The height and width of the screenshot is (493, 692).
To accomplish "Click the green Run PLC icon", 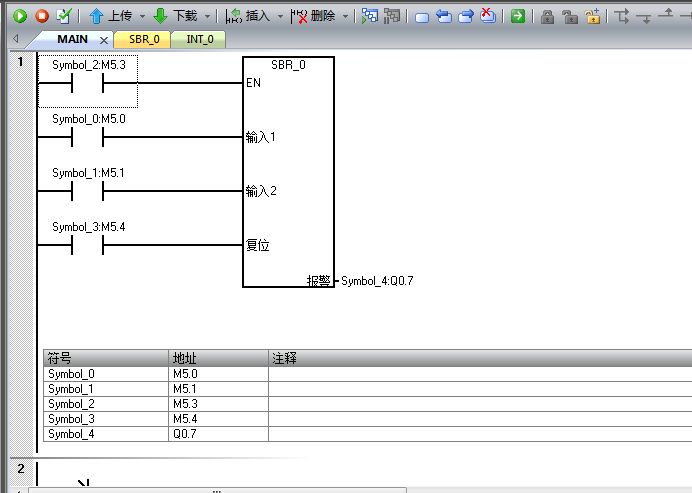I will 19,16.
